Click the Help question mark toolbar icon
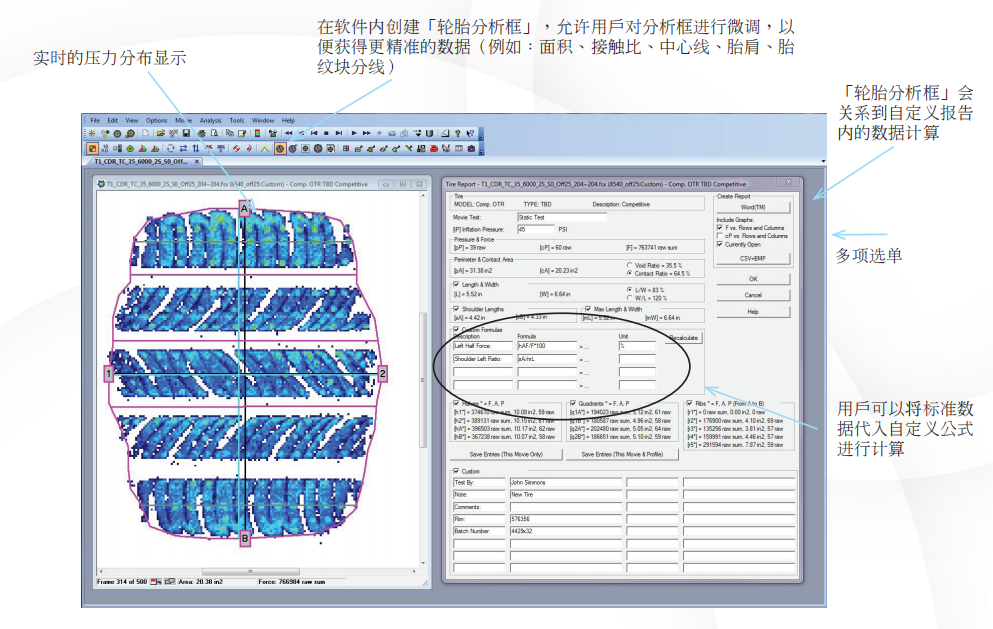This screenshot has width=993, height=629. [x=457, y=133]
